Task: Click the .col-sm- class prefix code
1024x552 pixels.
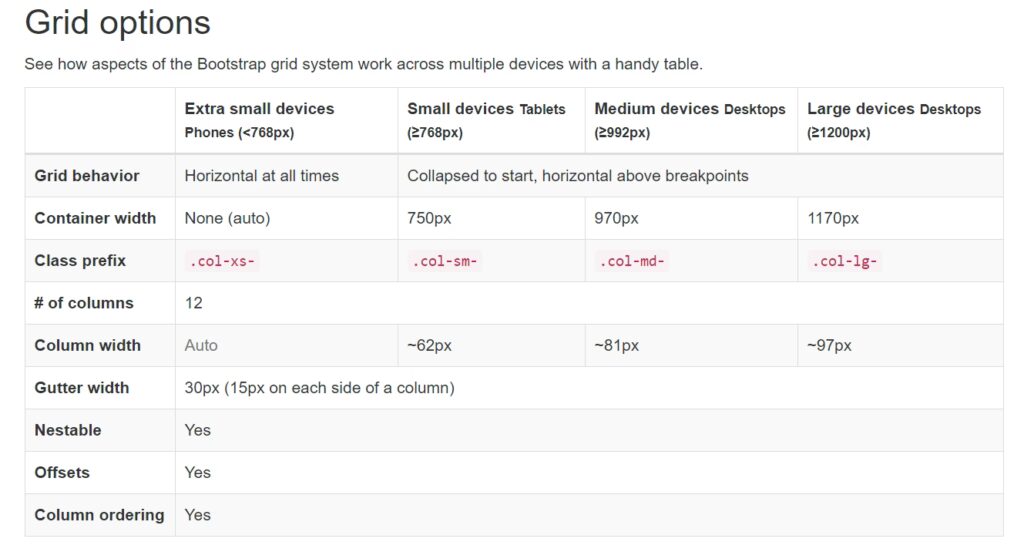Action: [x=445, y=262]
